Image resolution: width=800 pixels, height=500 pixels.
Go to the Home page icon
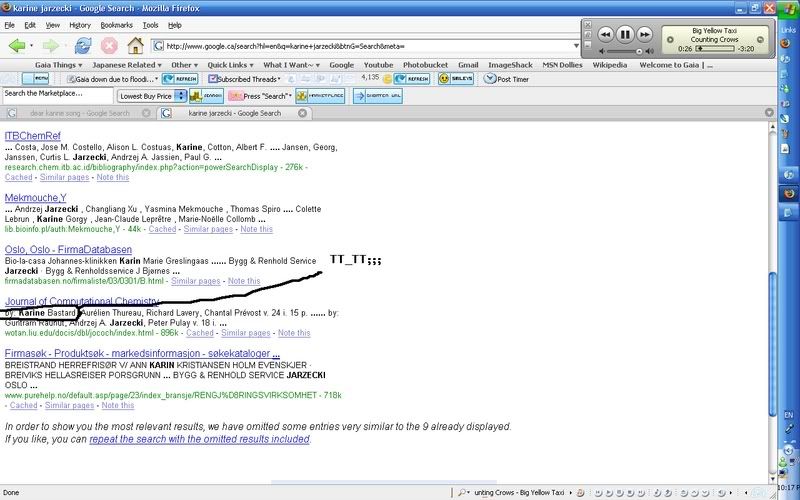[x=135, y=46]
